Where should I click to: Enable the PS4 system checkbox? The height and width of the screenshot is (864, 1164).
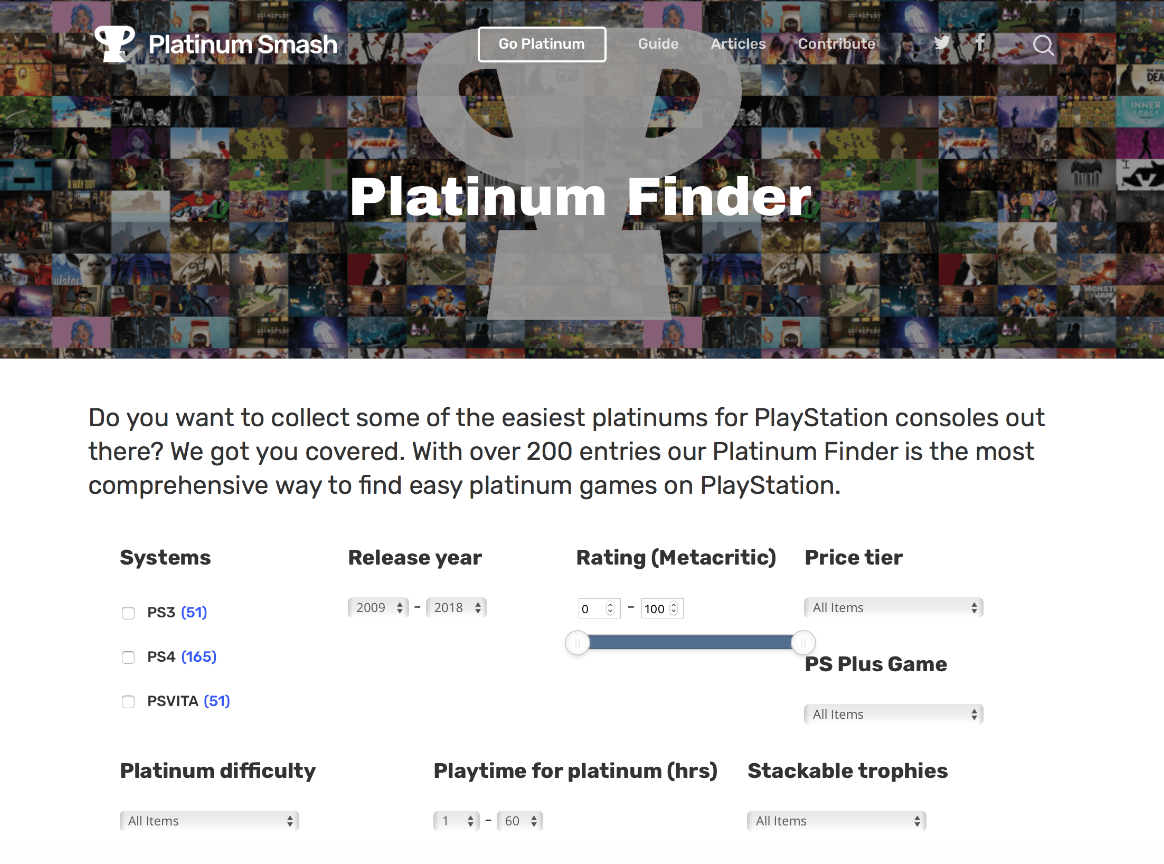pyautogui.click(x=128, y=657)
